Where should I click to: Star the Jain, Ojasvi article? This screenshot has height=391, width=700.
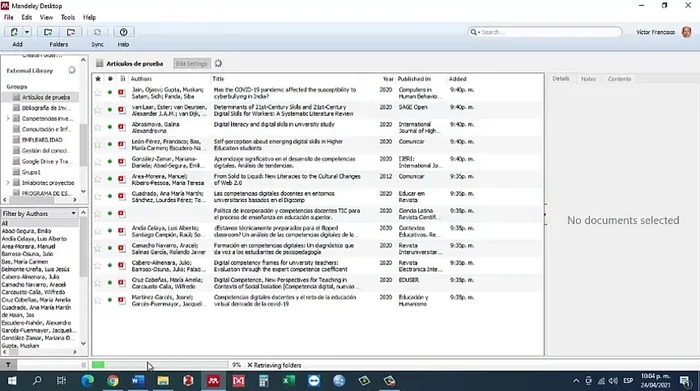pos(98,93)
